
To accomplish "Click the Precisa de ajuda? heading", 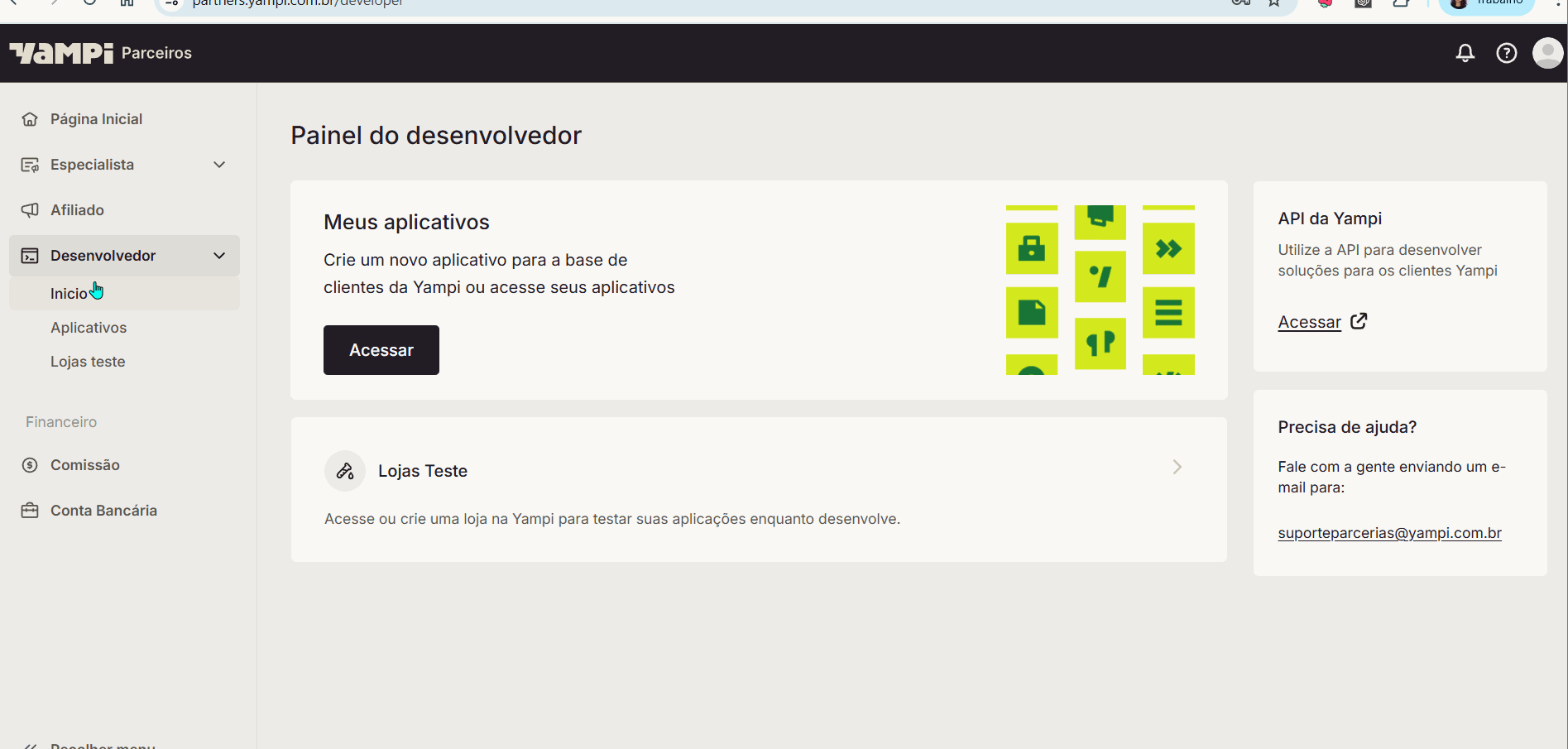I will (1347, 427).
